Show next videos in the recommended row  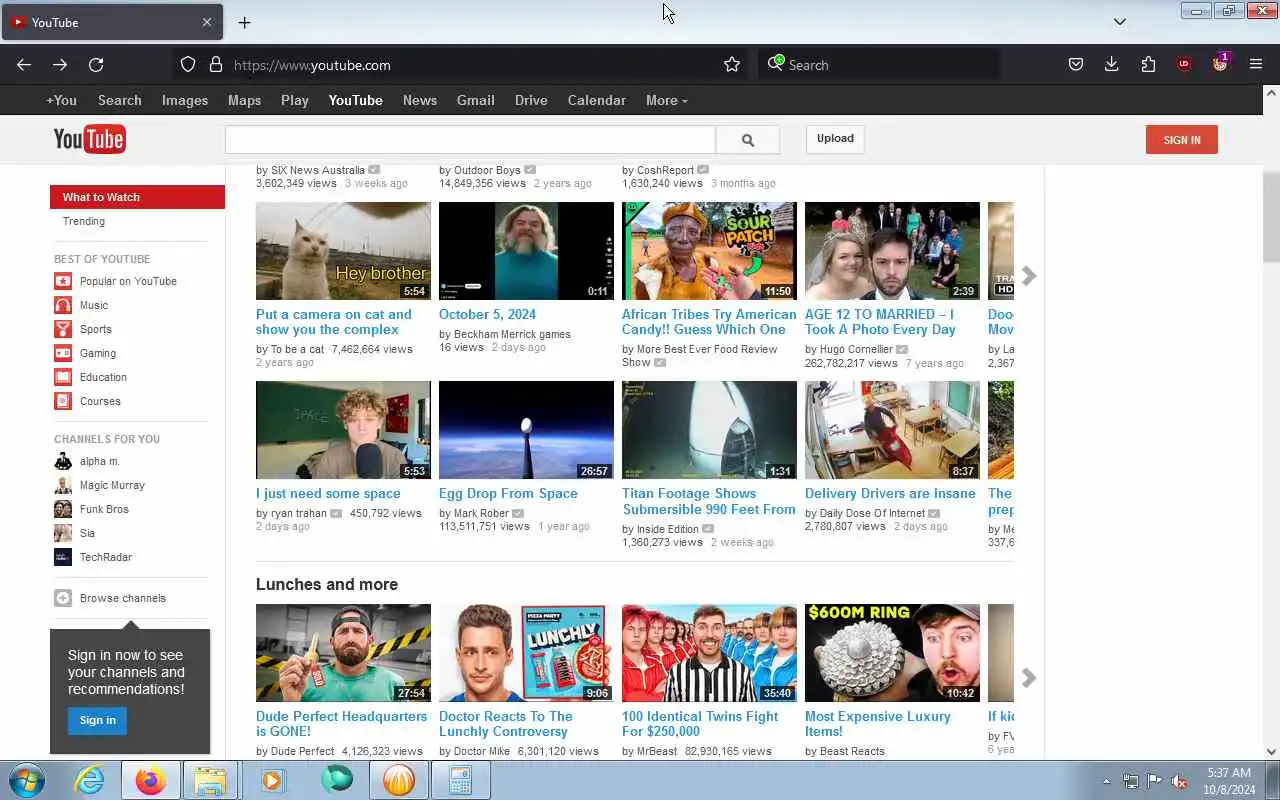1029,276
